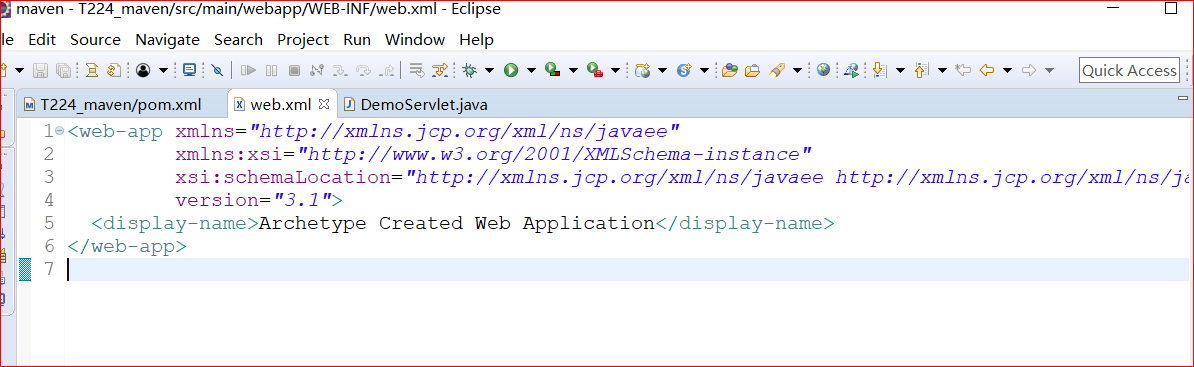
Task: Expand the New Servlet dropdown arrow
Action: click(x=704, y=71)
